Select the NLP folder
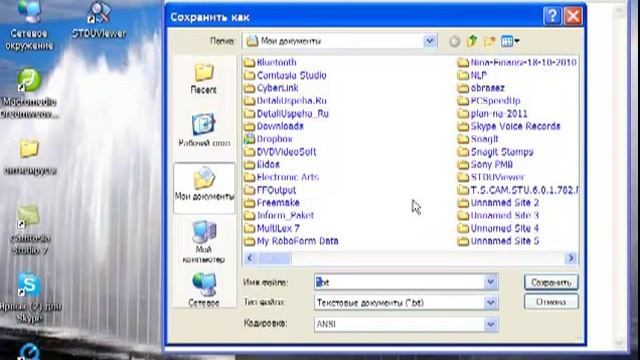Viewport: 640px width, 360px height. (472, 76)
